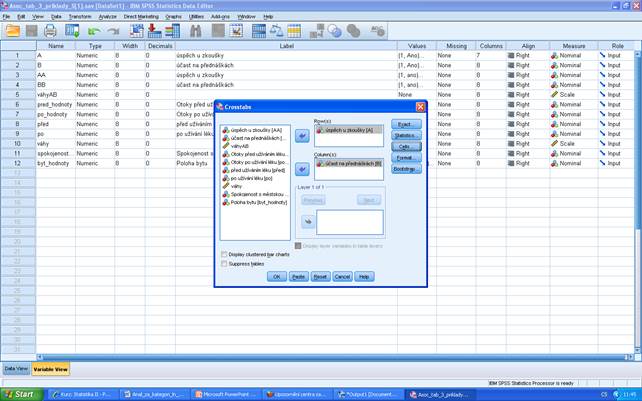This screenshot has width=642, height=401.
Task: Click the Value labels toolbar icon
Action: (317, 31)
